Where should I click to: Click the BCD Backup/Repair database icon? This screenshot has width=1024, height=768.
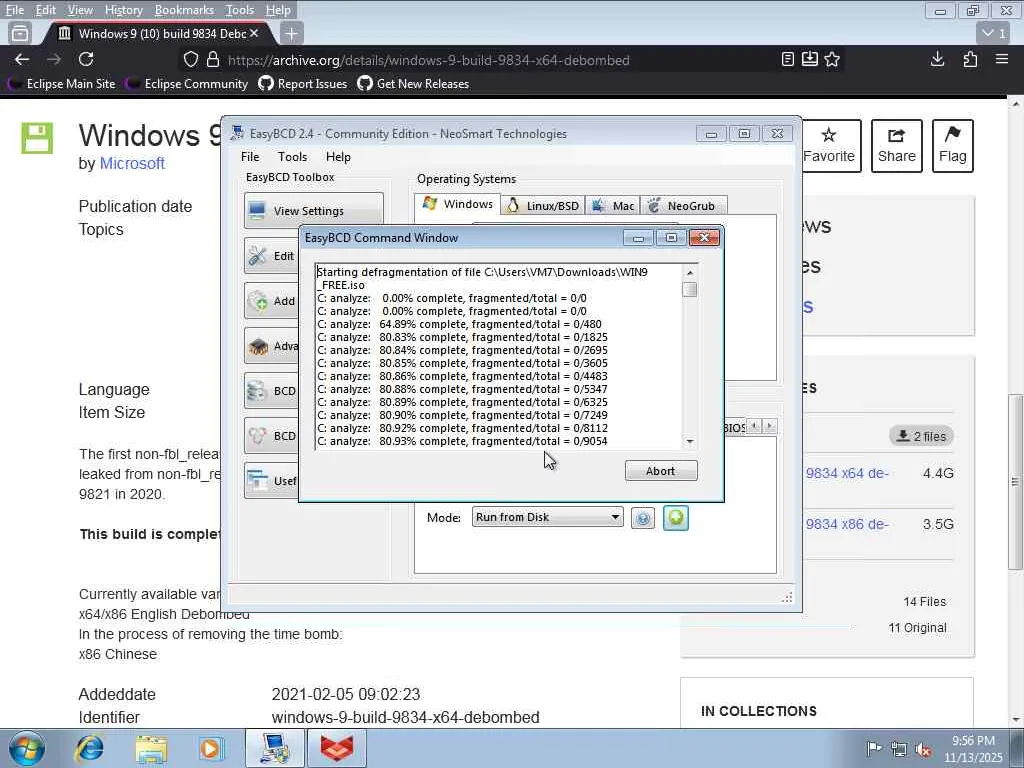pyautogui.click(x=257, y=391)
